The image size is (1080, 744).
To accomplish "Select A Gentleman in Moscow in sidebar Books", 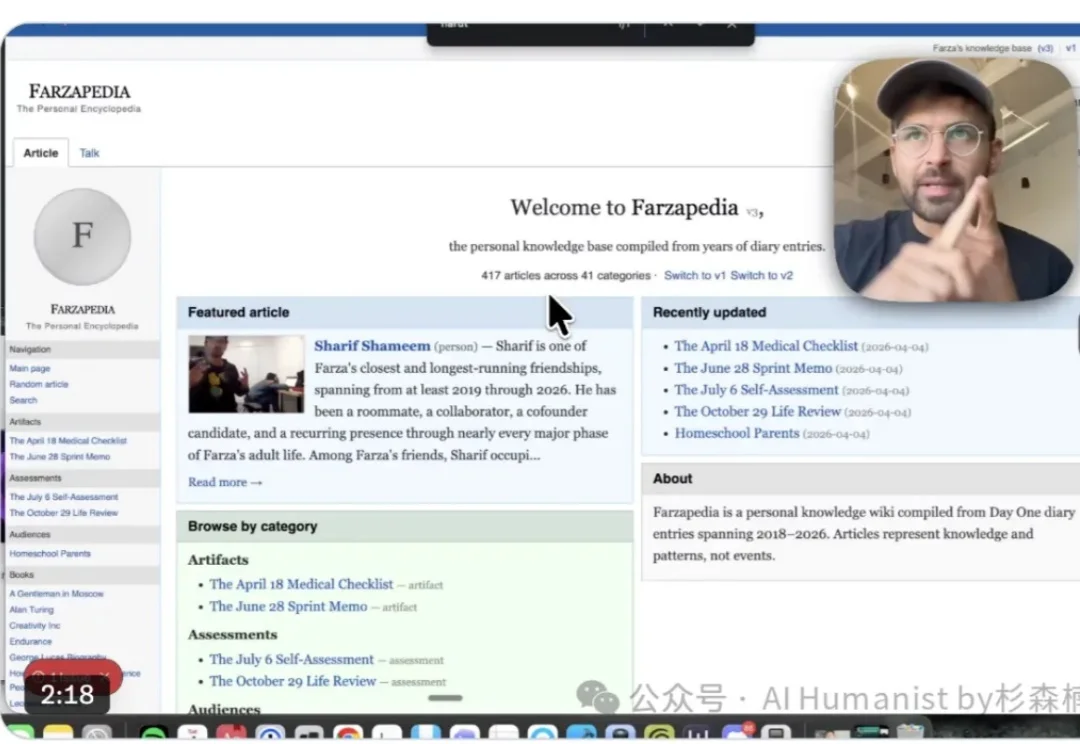I will coord(56,594).
